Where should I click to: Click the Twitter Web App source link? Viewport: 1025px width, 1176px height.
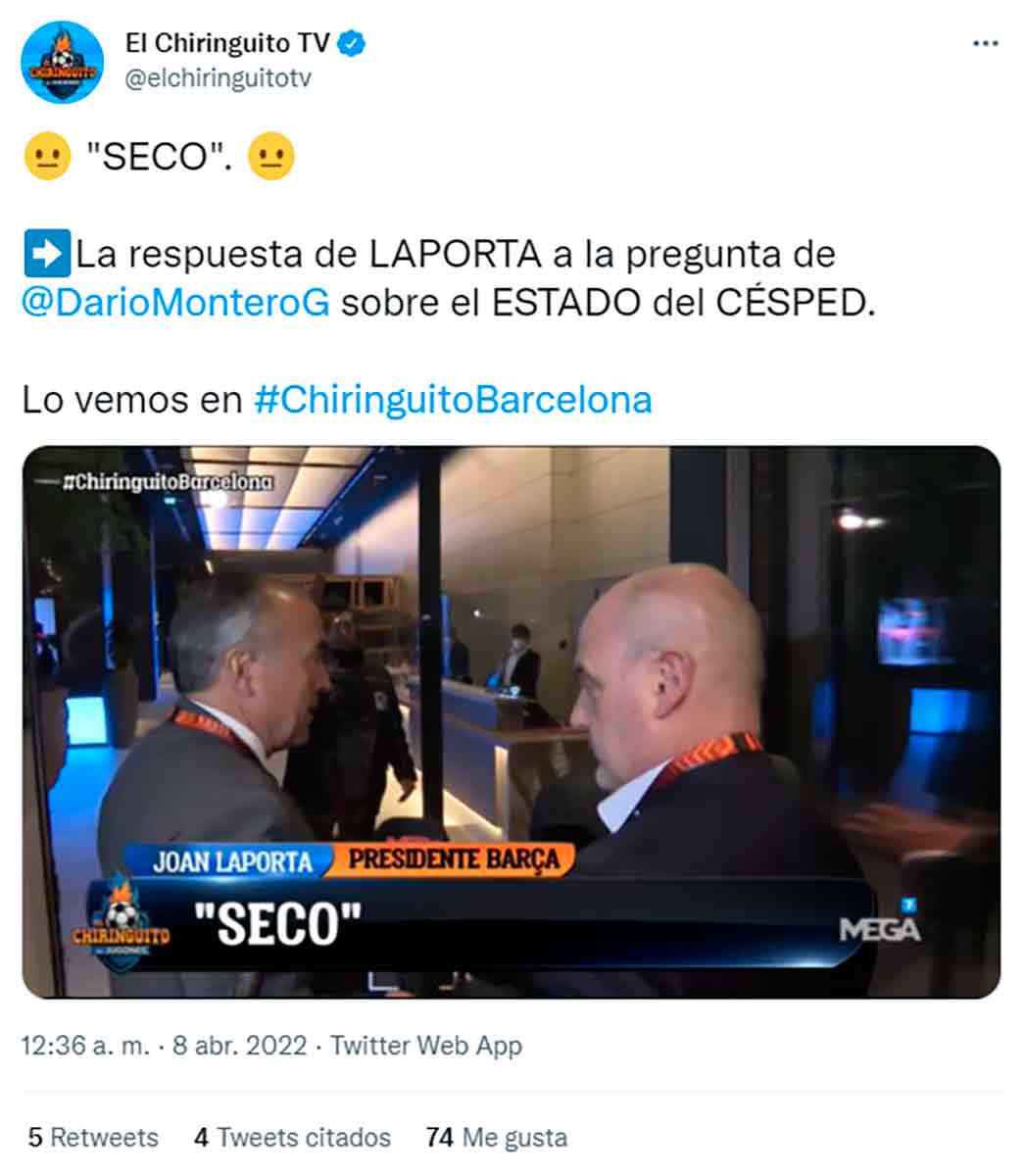point(426,1046)
